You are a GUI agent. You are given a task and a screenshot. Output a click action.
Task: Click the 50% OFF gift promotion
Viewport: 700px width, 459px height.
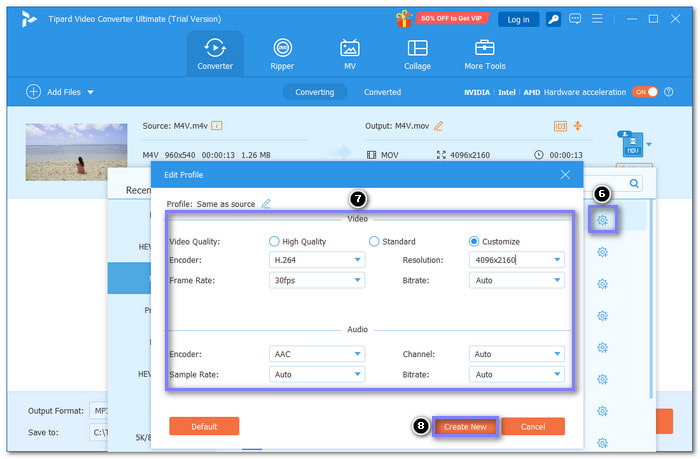[442, 18]
